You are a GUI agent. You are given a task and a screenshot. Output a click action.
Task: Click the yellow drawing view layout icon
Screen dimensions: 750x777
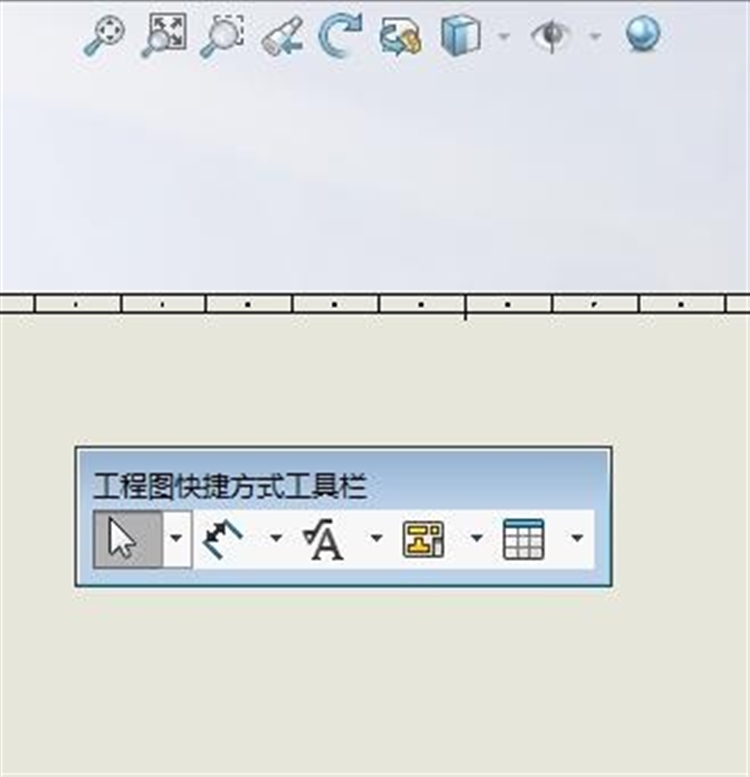coord(423,539)
